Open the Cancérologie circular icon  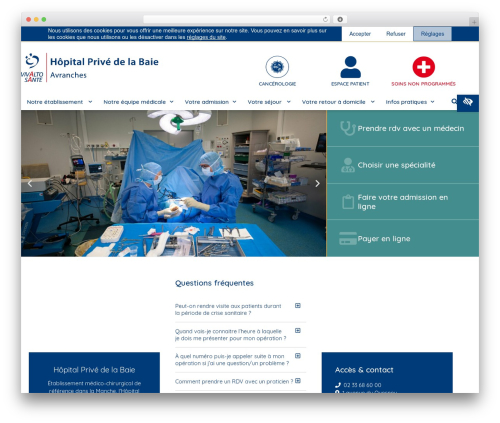[x=277, y=67]
